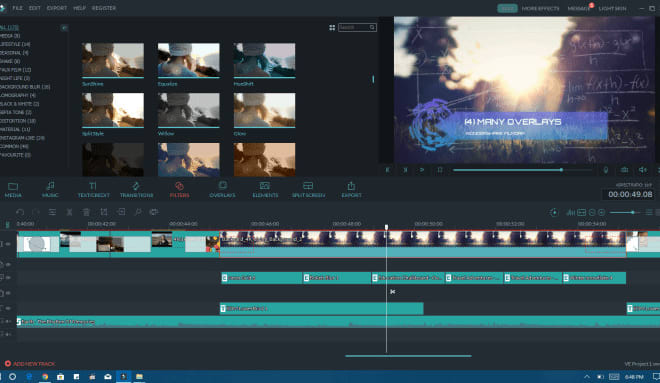Toggle visibility of the text track
Viewport: 660px width, 383px height.
8,308
